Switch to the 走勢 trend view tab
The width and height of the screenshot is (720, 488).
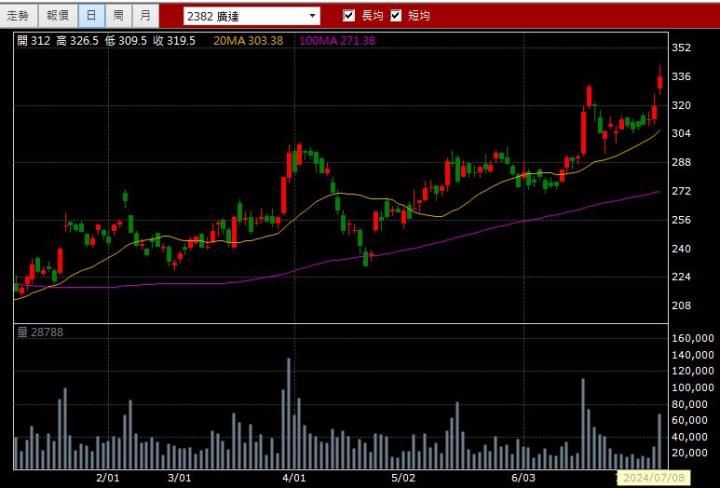[x=19, y=15]
